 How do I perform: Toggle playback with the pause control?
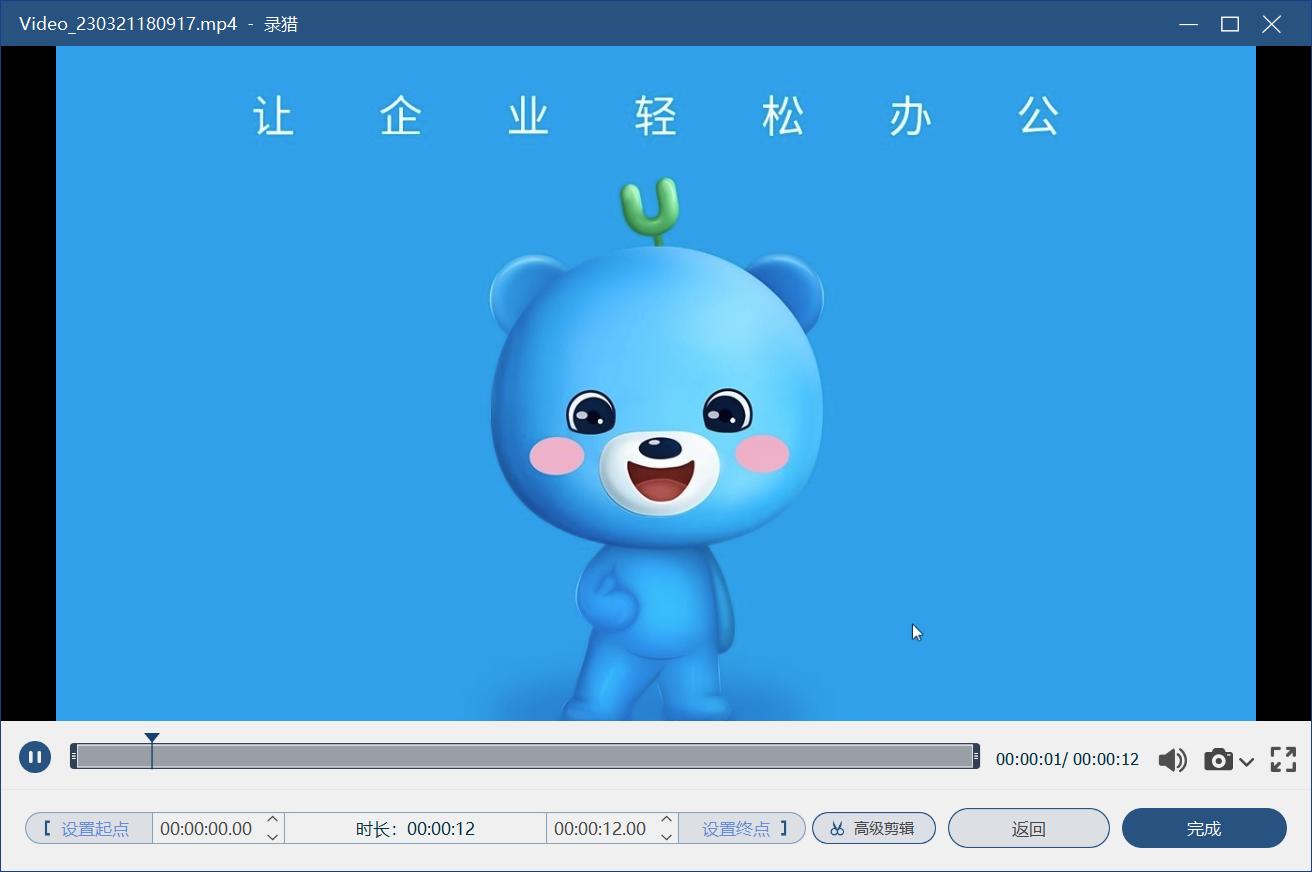coord(34,757)
